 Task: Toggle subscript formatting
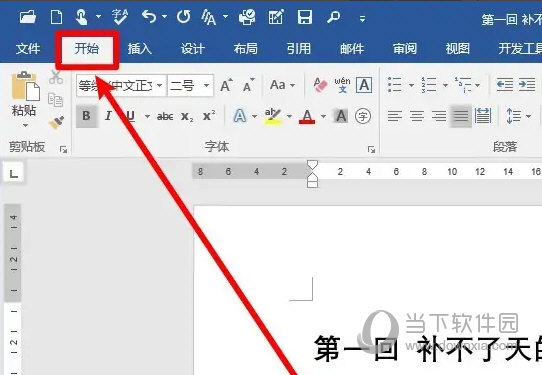click(187, 116)
